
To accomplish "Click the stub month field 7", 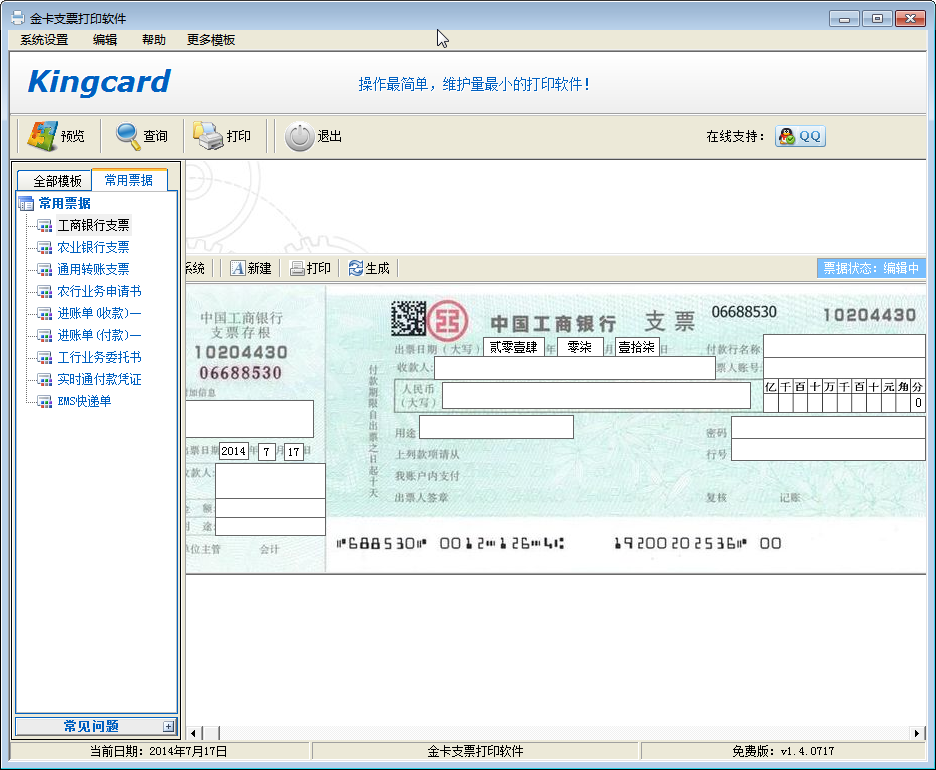I will point(266,452).
